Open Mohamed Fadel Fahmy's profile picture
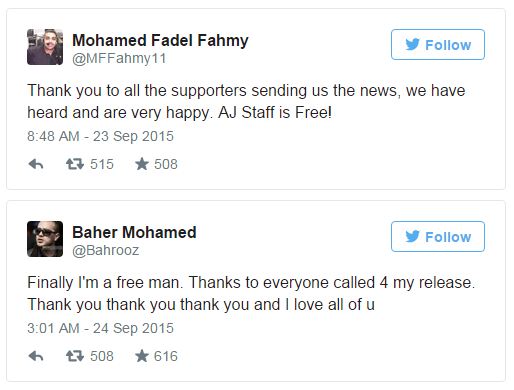 point(45,47)
